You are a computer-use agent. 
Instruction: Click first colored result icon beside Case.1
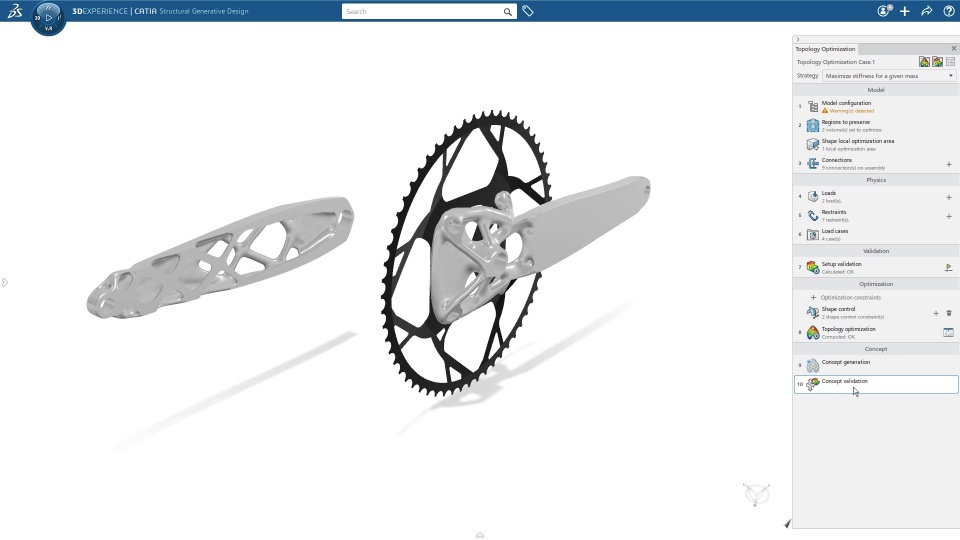(x=924, y=62)
